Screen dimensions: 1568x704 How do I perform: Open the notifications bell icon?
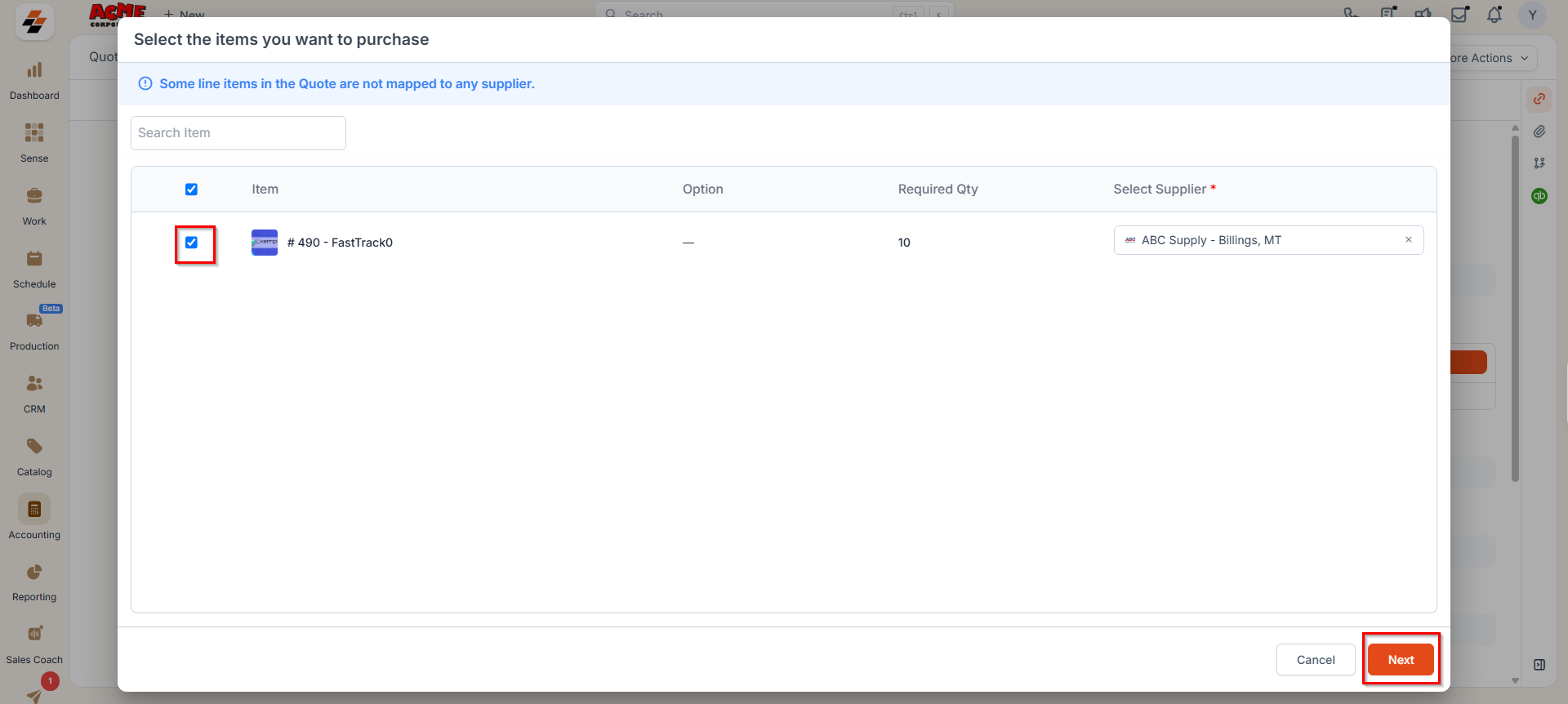click(x=1494, y=14)
